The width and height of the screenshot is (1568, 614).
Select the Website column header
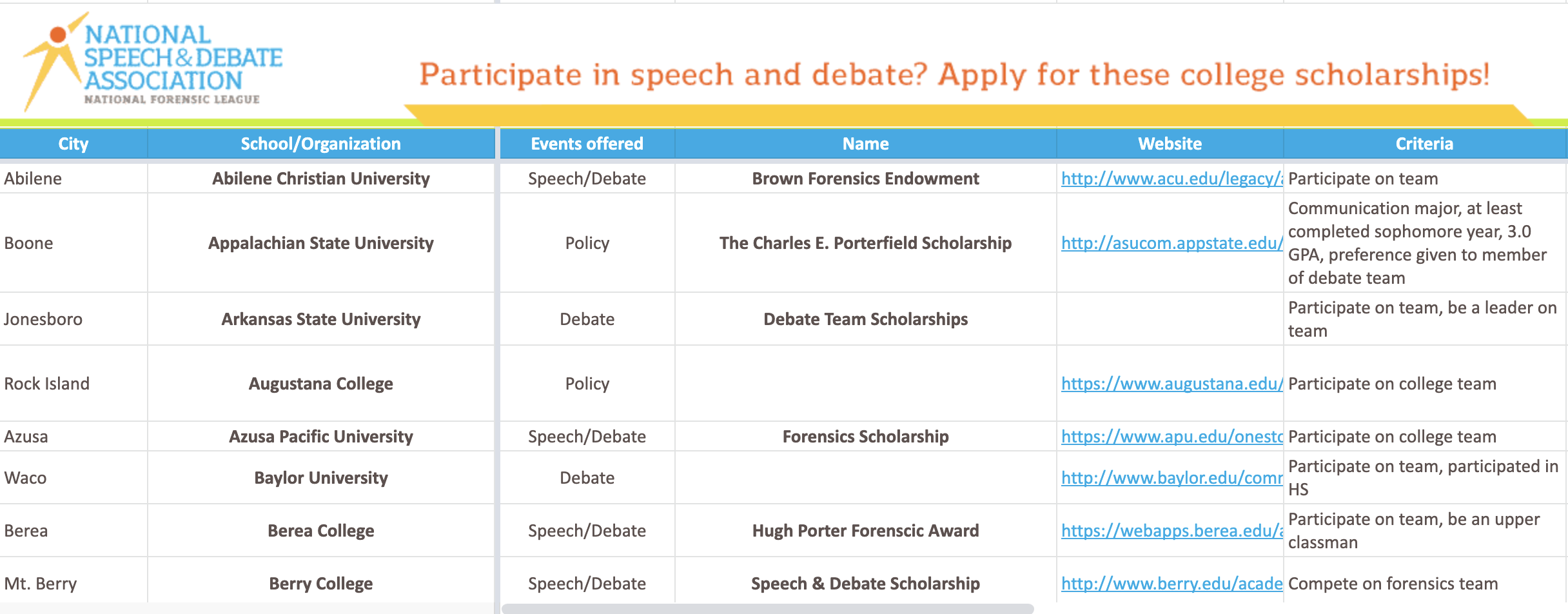pos(1170,143)
